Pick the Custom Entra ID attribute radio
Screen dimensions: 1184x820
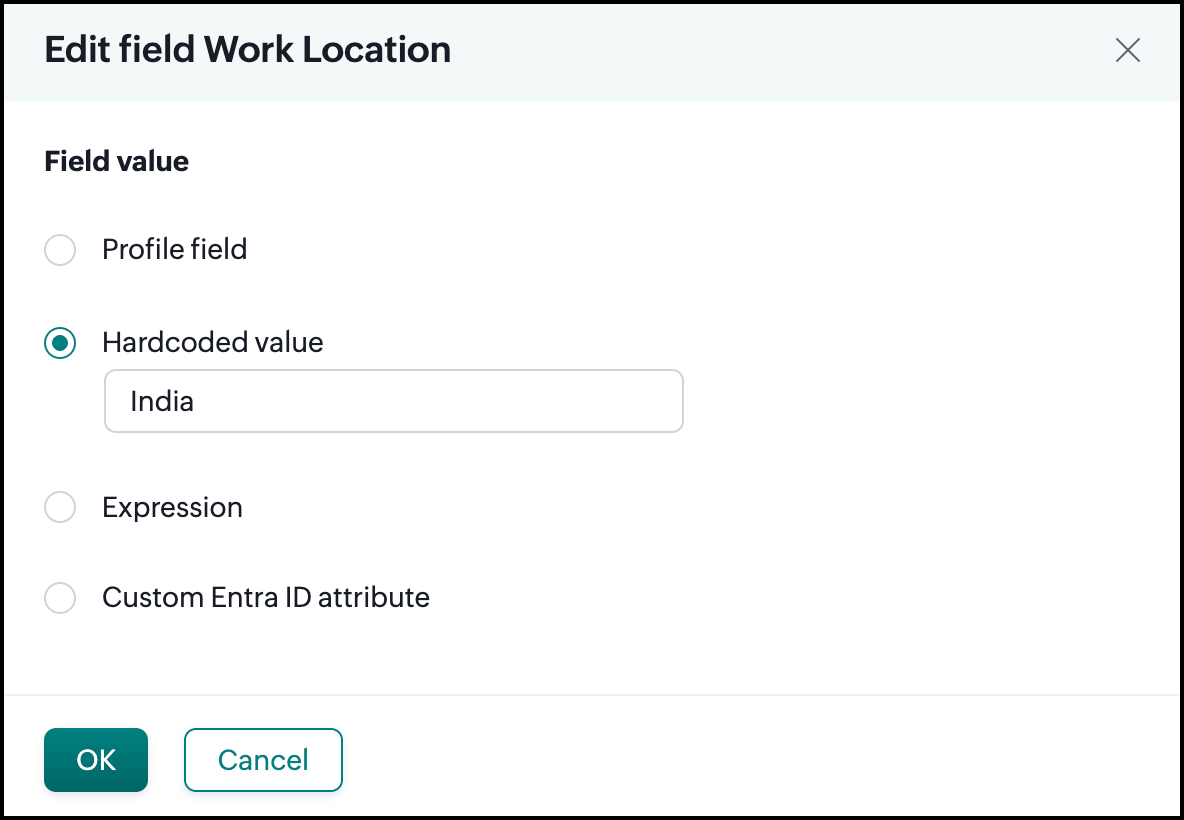60,598
